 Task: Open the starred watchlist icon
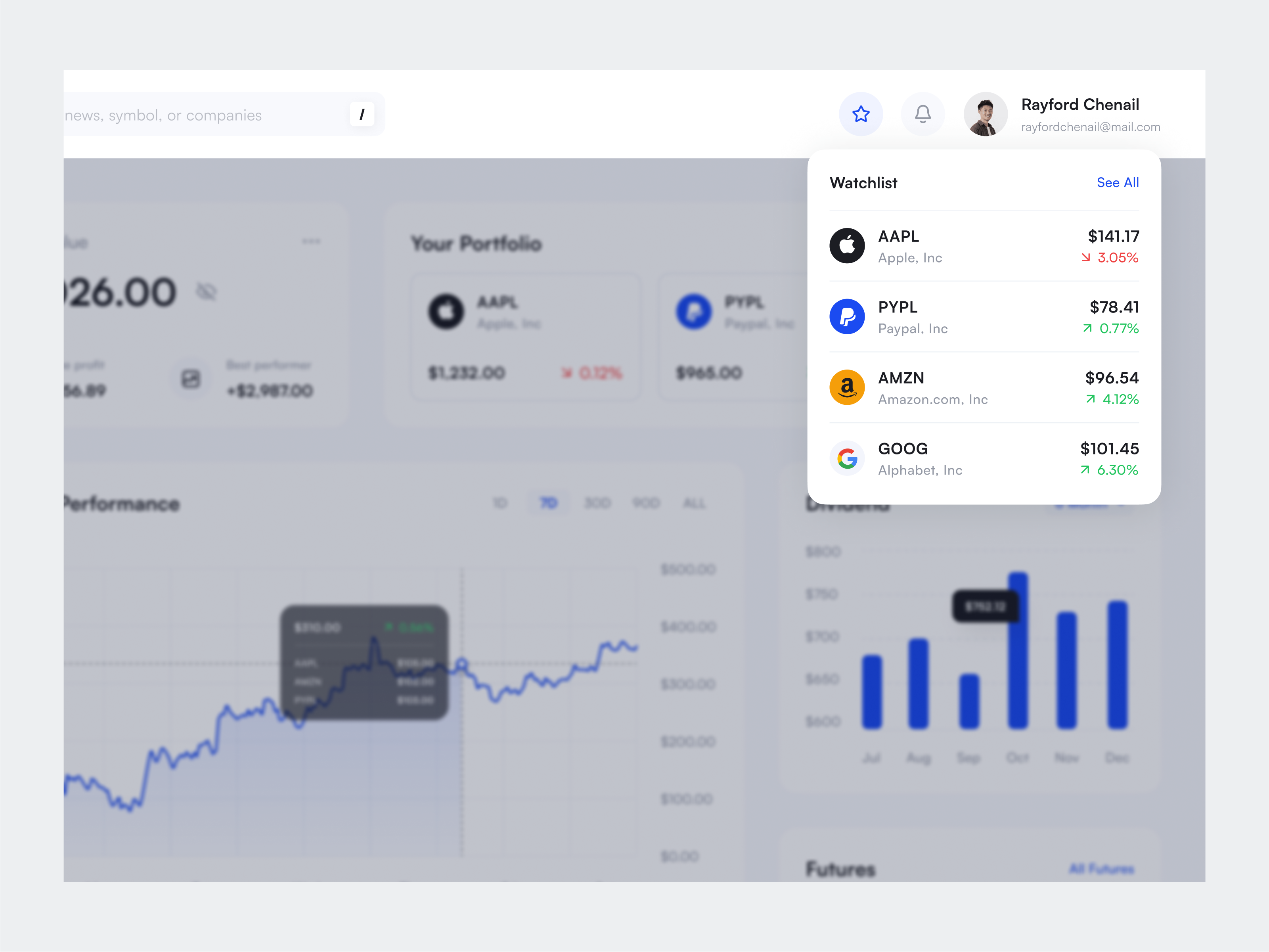(861, 114)
